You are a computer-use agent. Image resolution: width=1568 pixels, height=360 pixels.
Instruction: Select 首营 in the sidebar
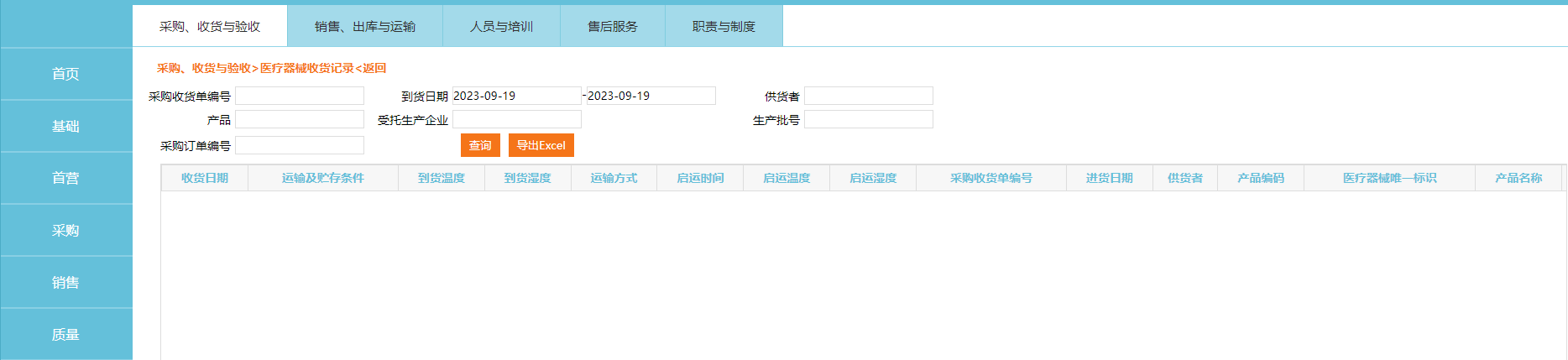pos(66,178)
